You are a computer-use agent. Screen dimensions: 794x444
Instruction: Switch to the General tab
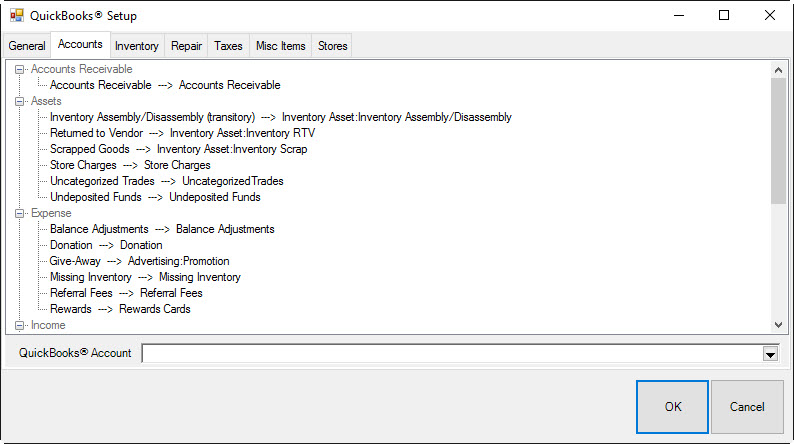tap(27, 46)
